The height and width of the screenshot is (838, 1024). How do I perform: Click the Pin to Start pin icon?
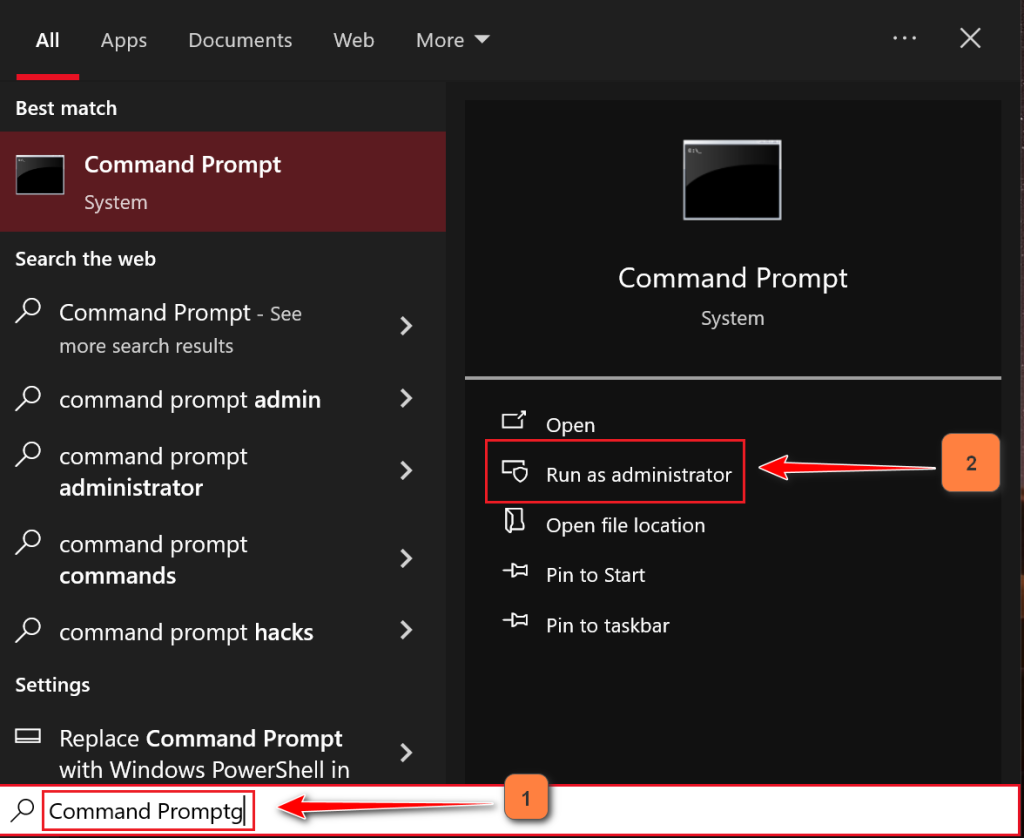(x=514, y=573)
